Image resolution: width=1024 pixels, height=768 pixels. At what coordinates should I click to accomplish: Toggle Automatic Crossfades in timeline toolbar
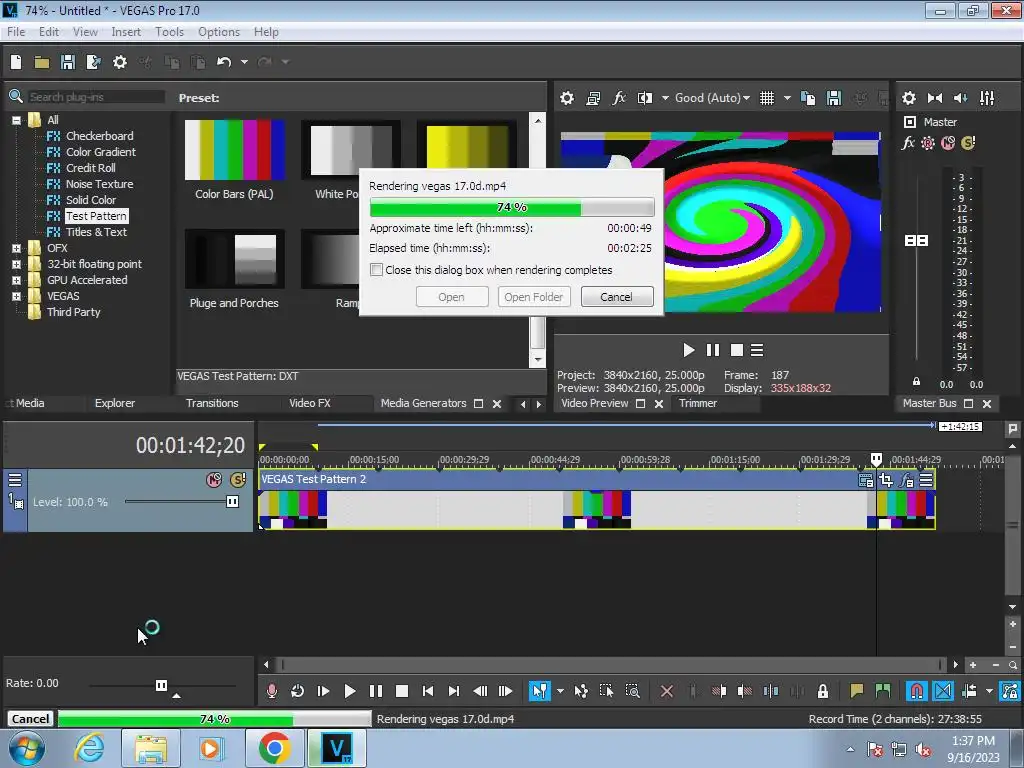point(943,691)
